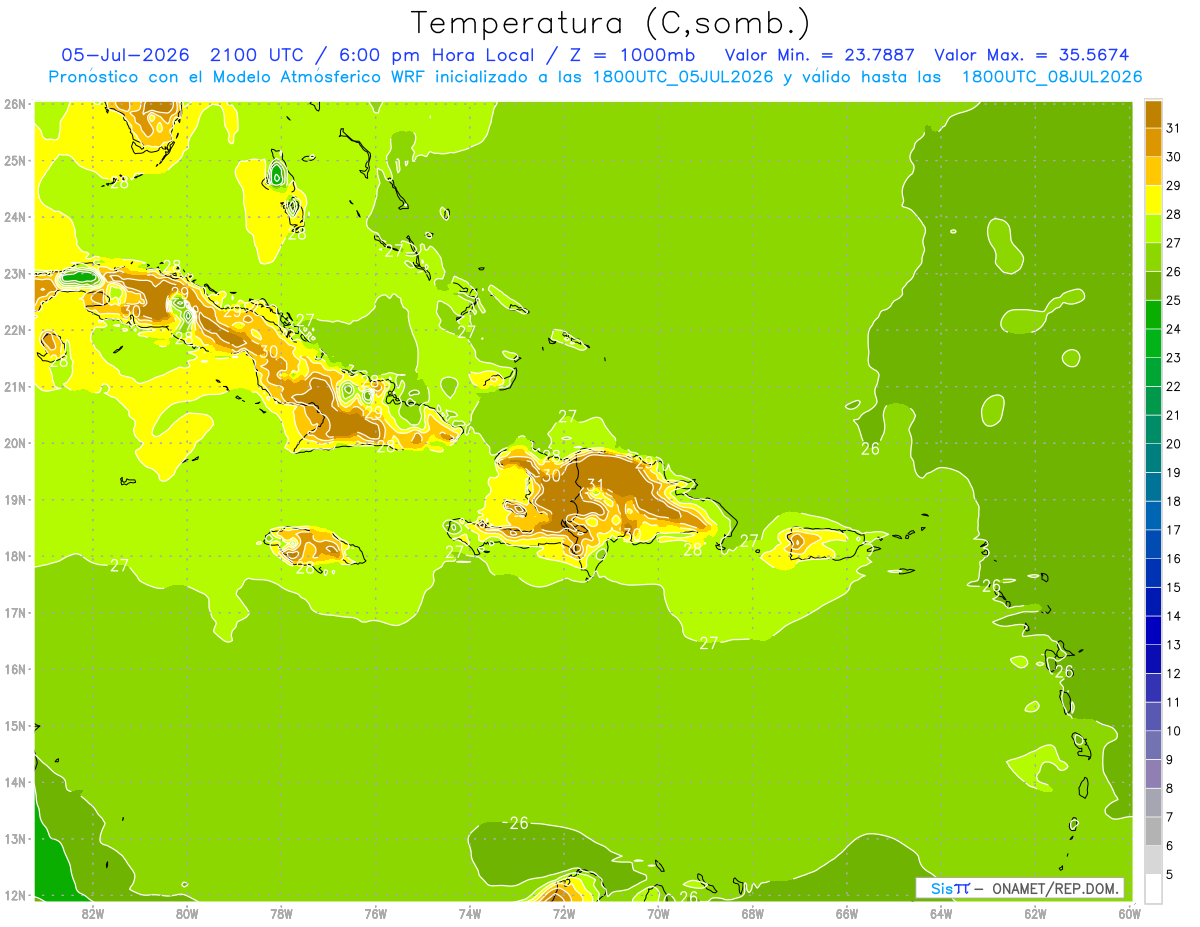Click the colorbar segment between 14 and 15

click(x=1153, y=601)
